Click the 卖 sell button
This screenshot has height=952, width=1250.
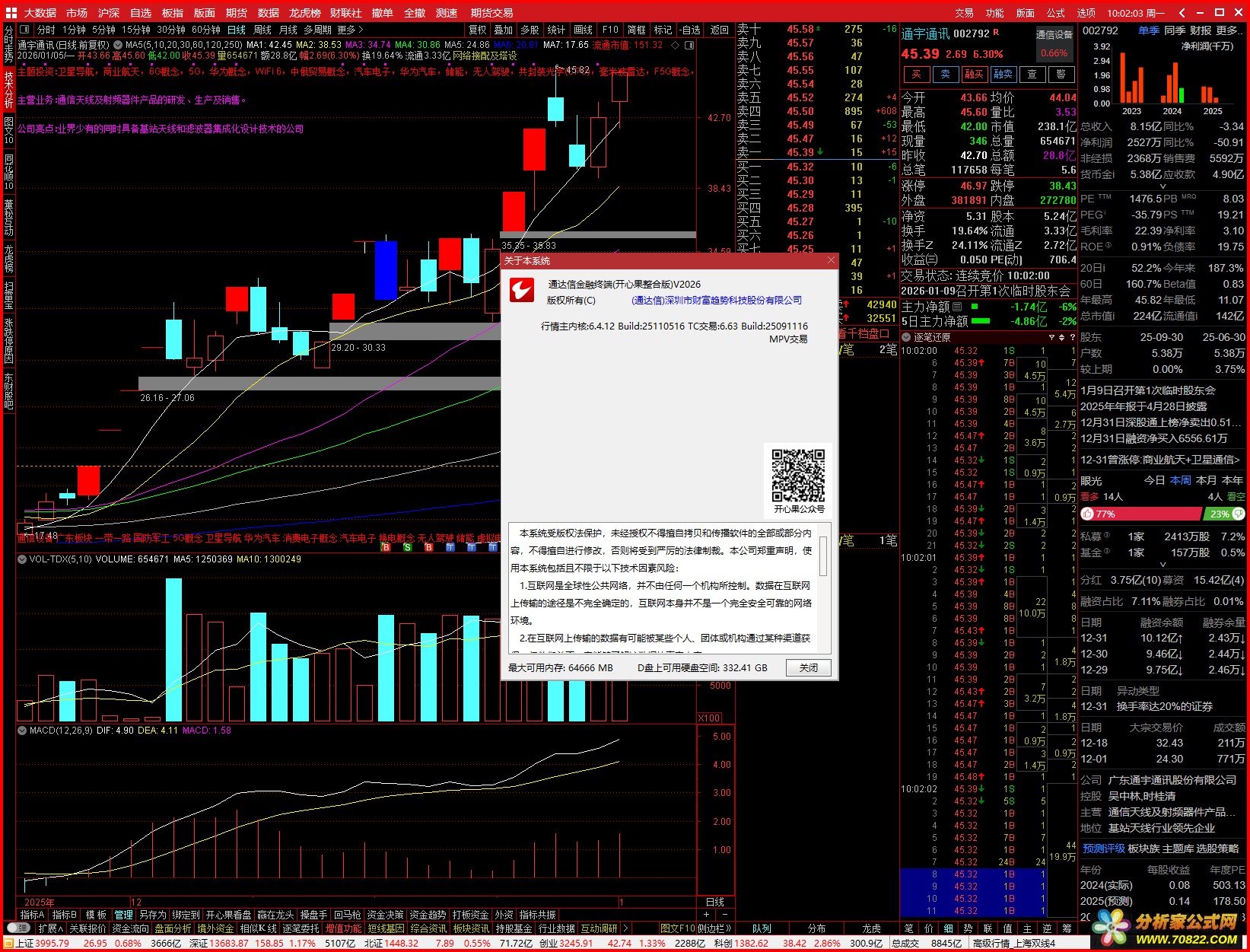click(x=945, y=74)
